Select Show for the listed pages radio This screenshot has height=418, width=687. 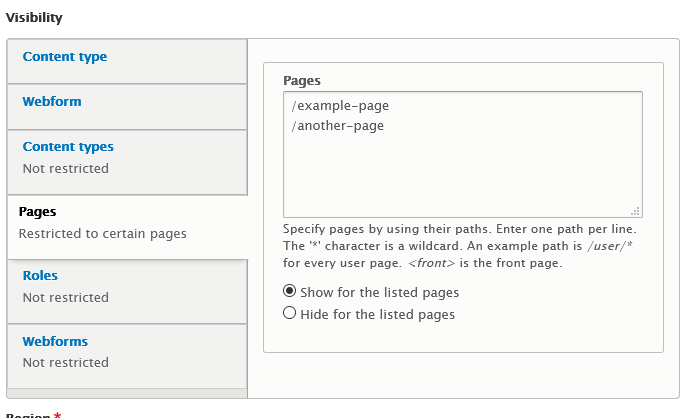click(x=289, y=291)
